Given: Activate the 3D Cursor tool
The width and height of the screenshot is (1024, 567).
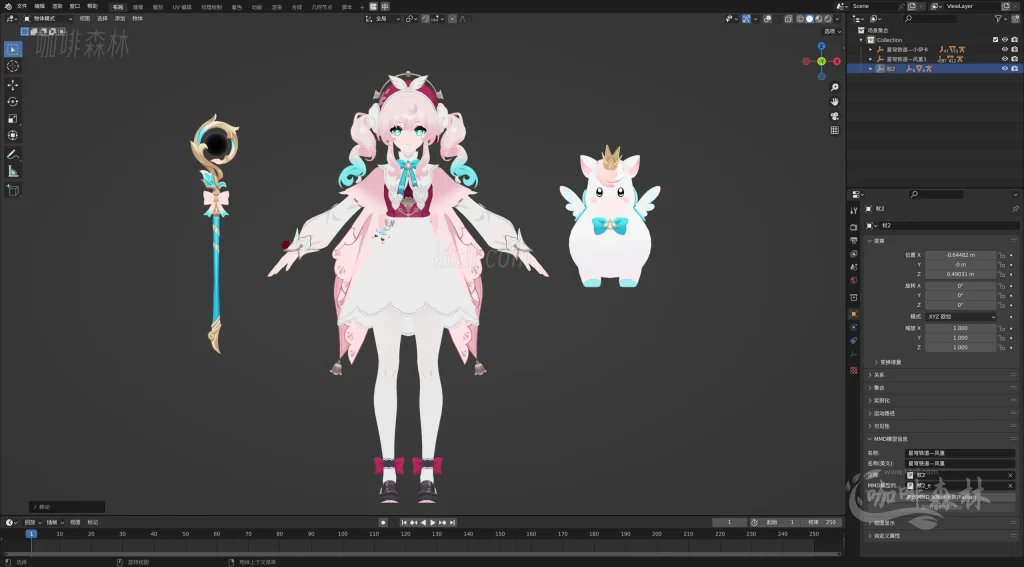Looking at the screenshot, I should pyautogui.click(x=12, y=66).
